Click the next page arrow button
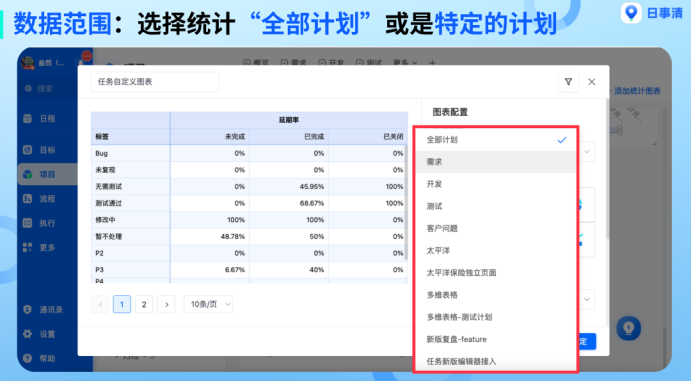This screenshot has height=381, width=692. (x=166, y=304)
